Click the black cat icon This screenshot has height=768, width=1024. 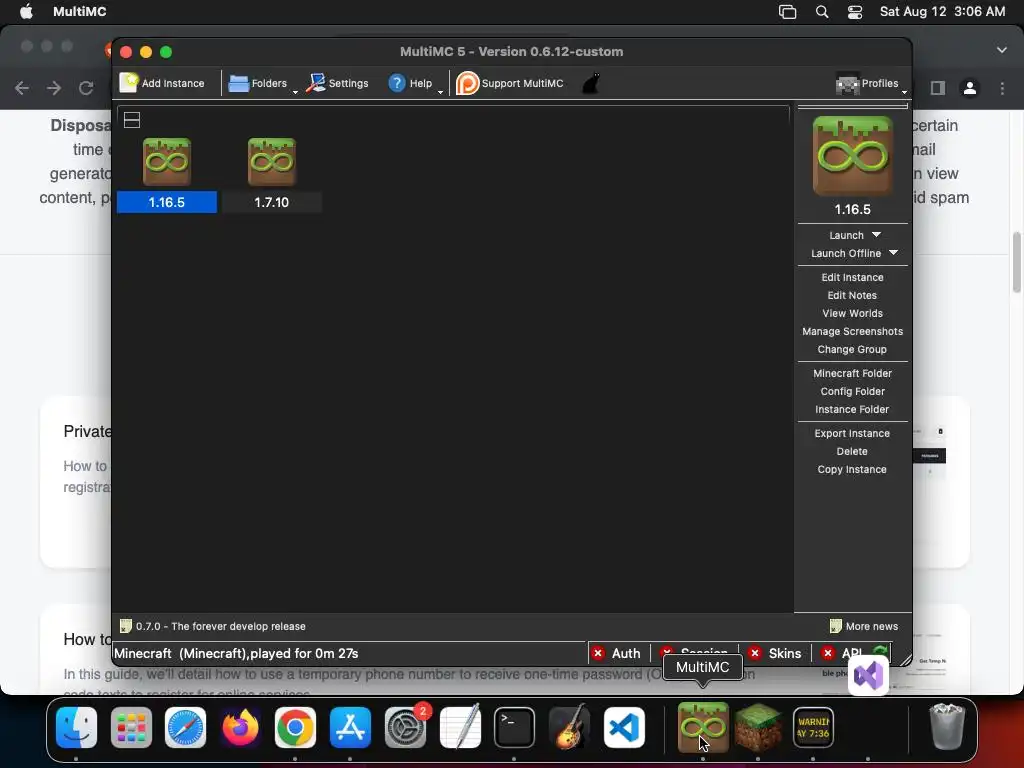pyautogui.click(x=590, y=83)
